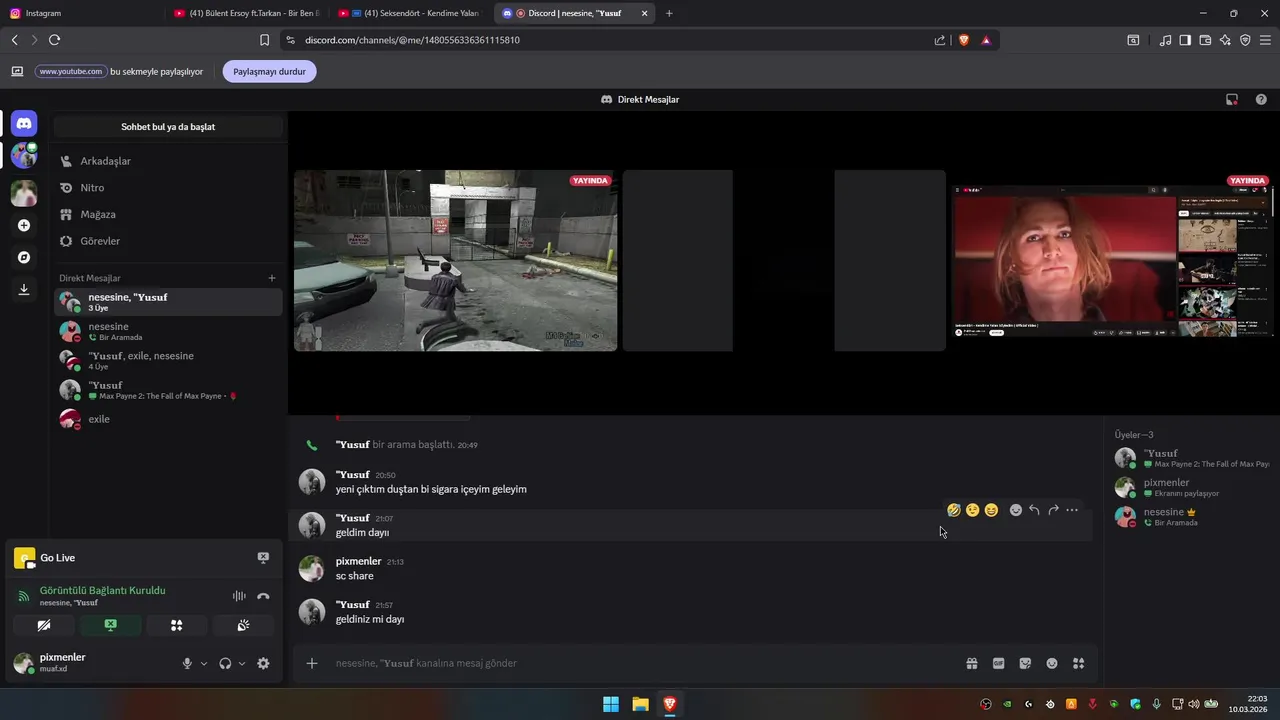Open apps launcher icon in message bar
1280x720 pixels.
click(1078, 663)
